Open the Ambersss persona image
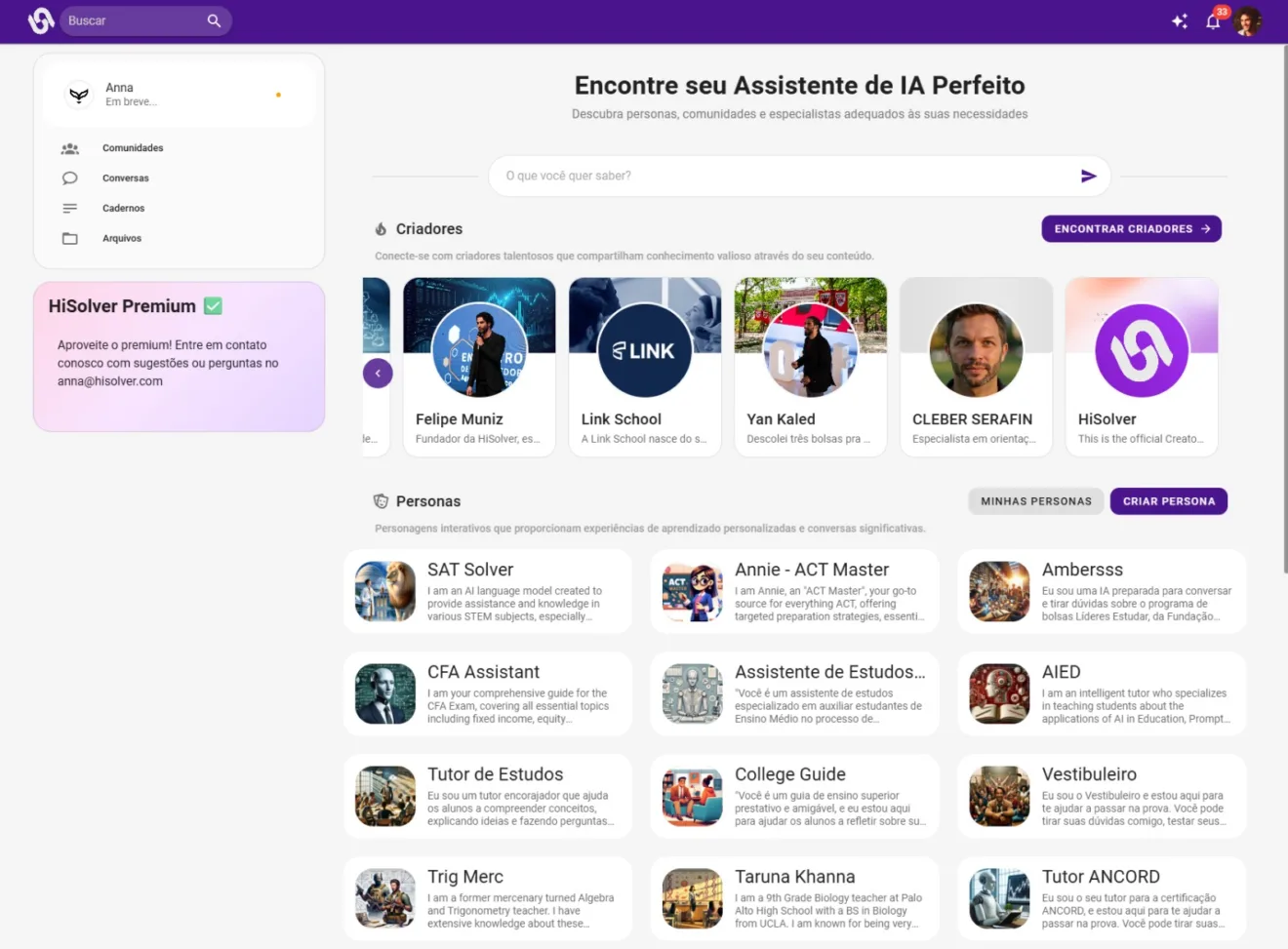 pos(999,592)
